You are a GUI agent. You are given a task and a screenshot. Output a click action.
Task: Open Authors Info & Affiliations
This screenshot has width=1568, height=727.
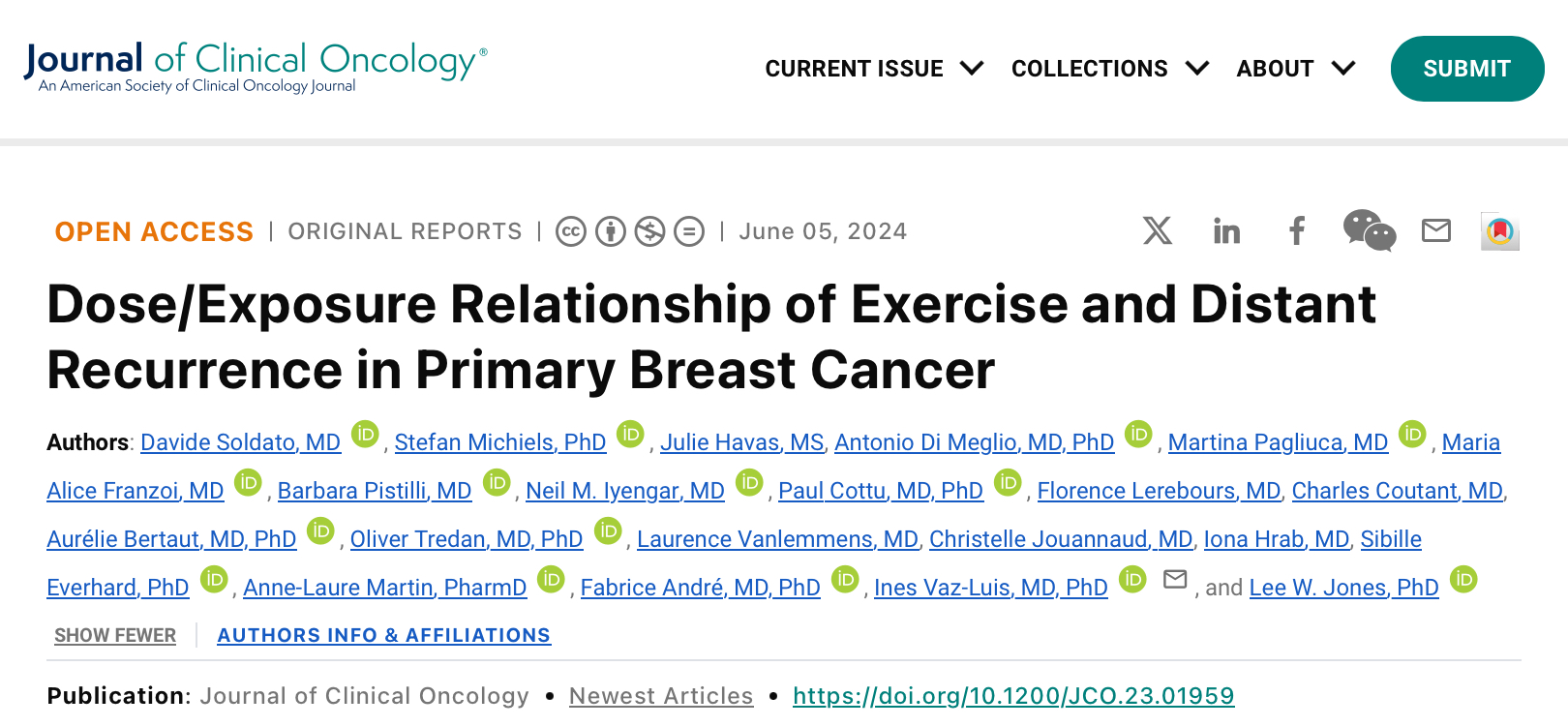click(x=384, y=635)
